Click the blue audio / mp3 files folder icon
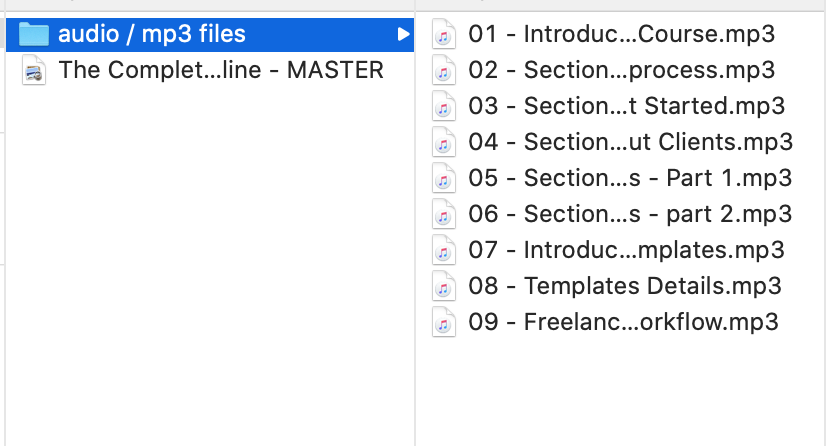 33,35
